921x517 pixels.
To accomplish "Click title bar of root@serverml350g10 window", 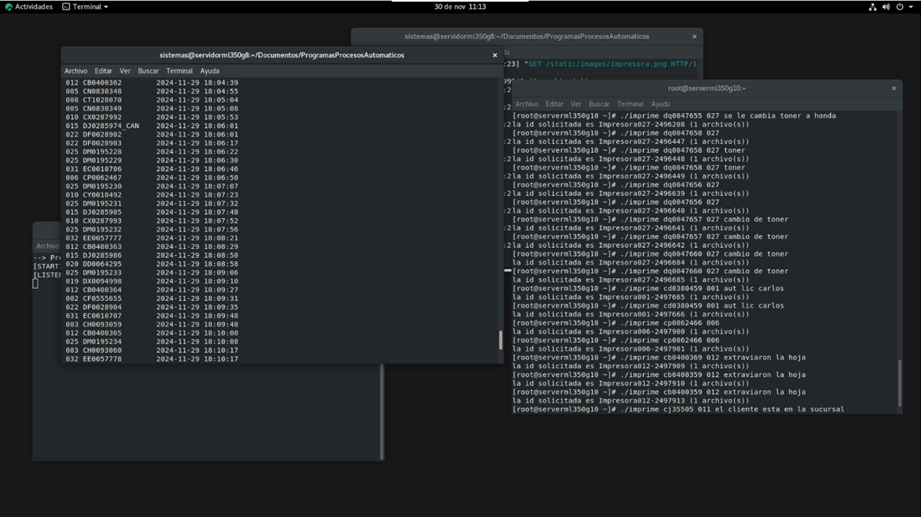I will 707,88.
